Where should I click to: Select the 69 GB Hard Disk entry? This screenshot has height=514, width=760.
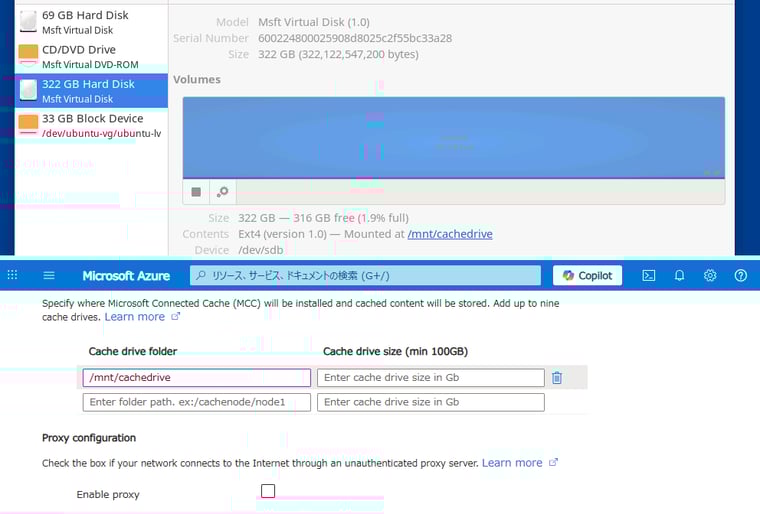(91, 22)
